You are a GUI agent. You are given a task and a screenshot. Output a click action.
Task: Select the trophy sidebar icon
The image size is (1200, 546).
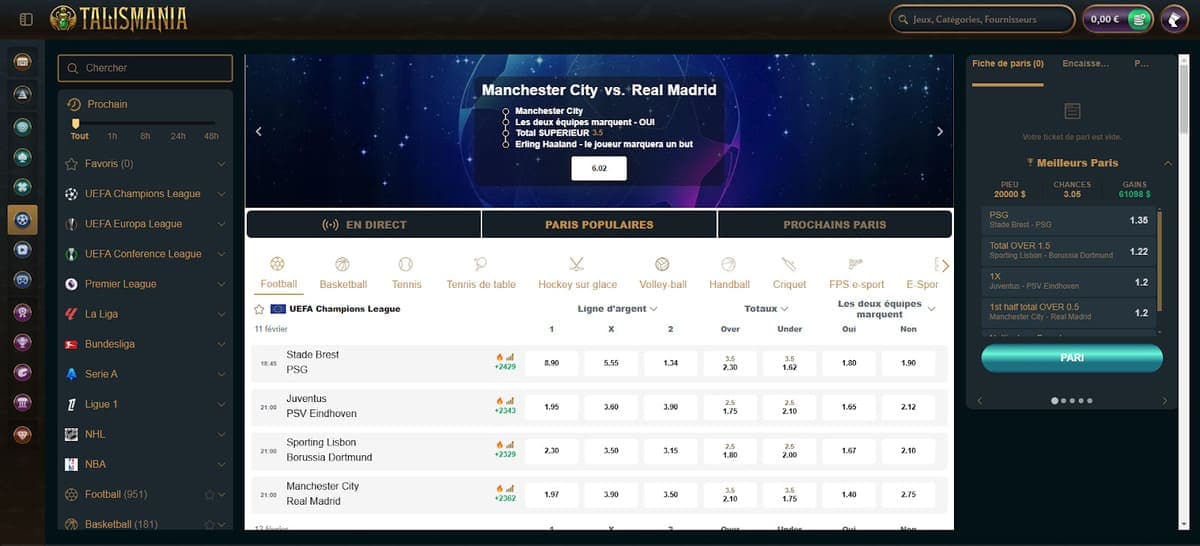point(22,342)
